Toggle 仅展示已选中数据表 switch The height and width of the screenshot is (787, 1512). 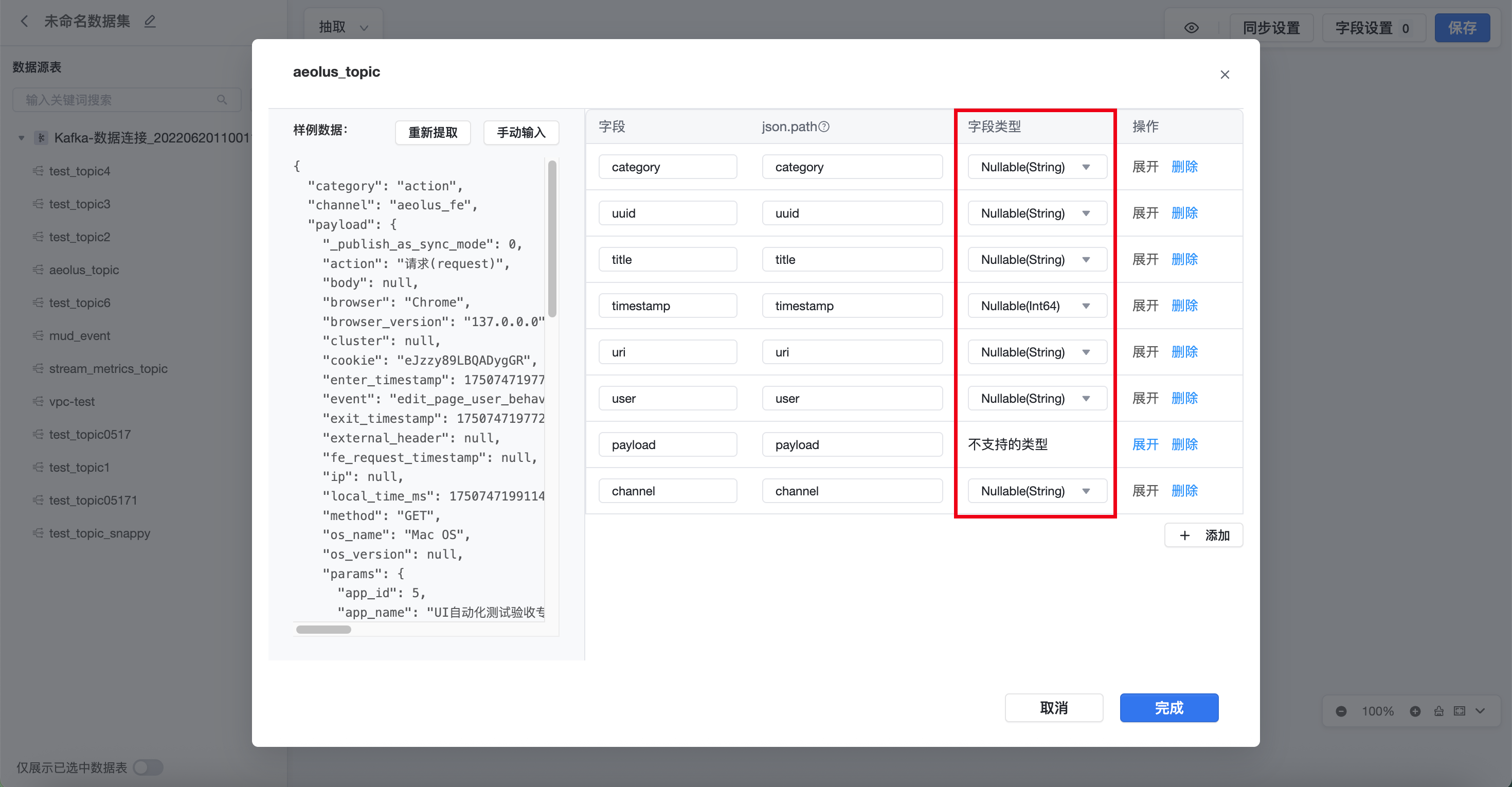(x=147, y=767)
